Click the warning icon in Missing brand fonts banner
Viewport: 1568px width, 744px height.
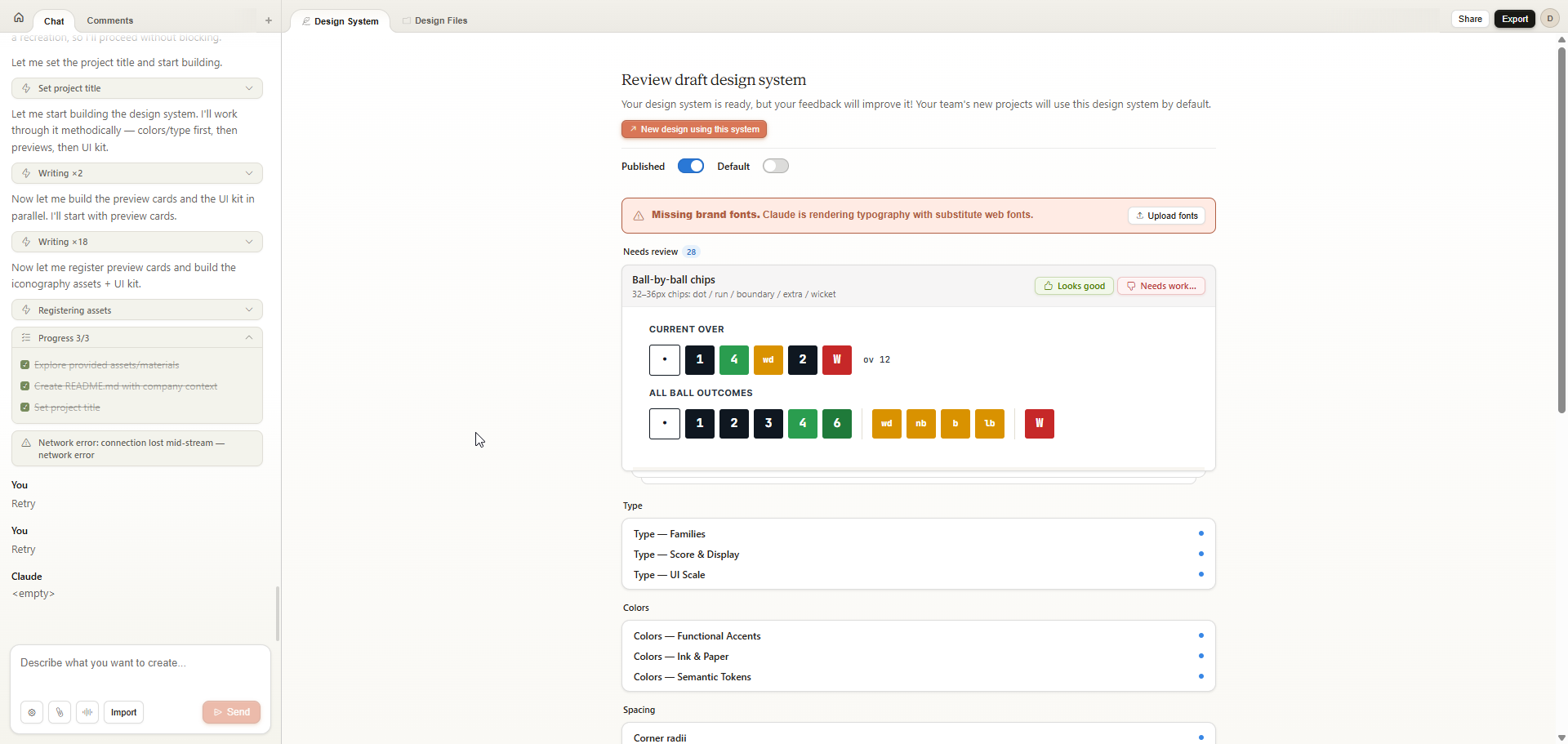point(639,216)
